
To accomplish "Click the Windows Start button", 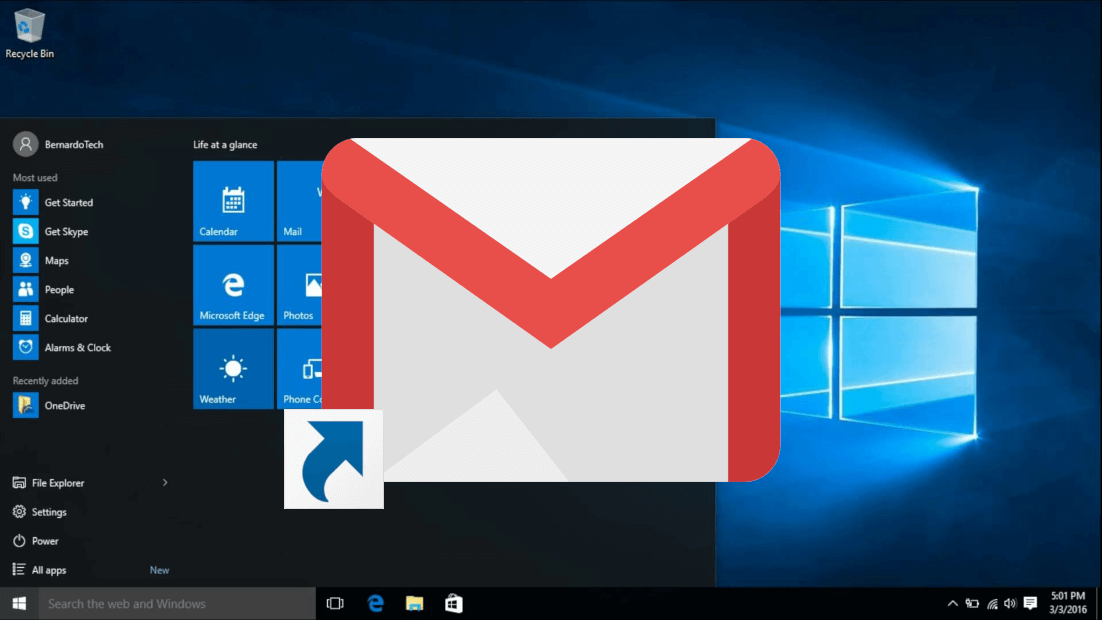I will pyautogui.click(x=19, y=604).
